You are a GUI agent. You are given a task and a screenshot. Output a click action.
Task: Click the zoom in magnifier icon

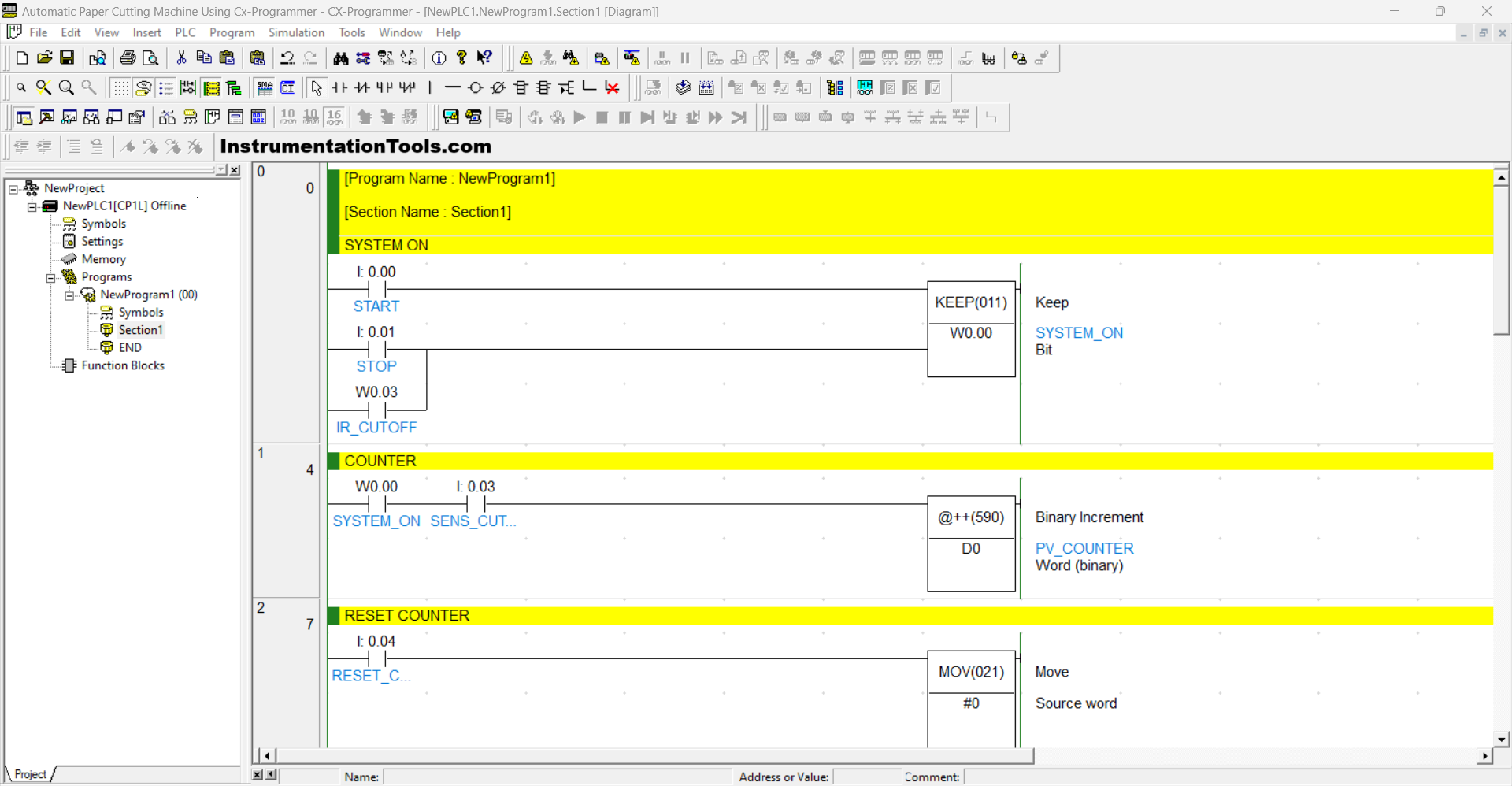pos(67,87)
